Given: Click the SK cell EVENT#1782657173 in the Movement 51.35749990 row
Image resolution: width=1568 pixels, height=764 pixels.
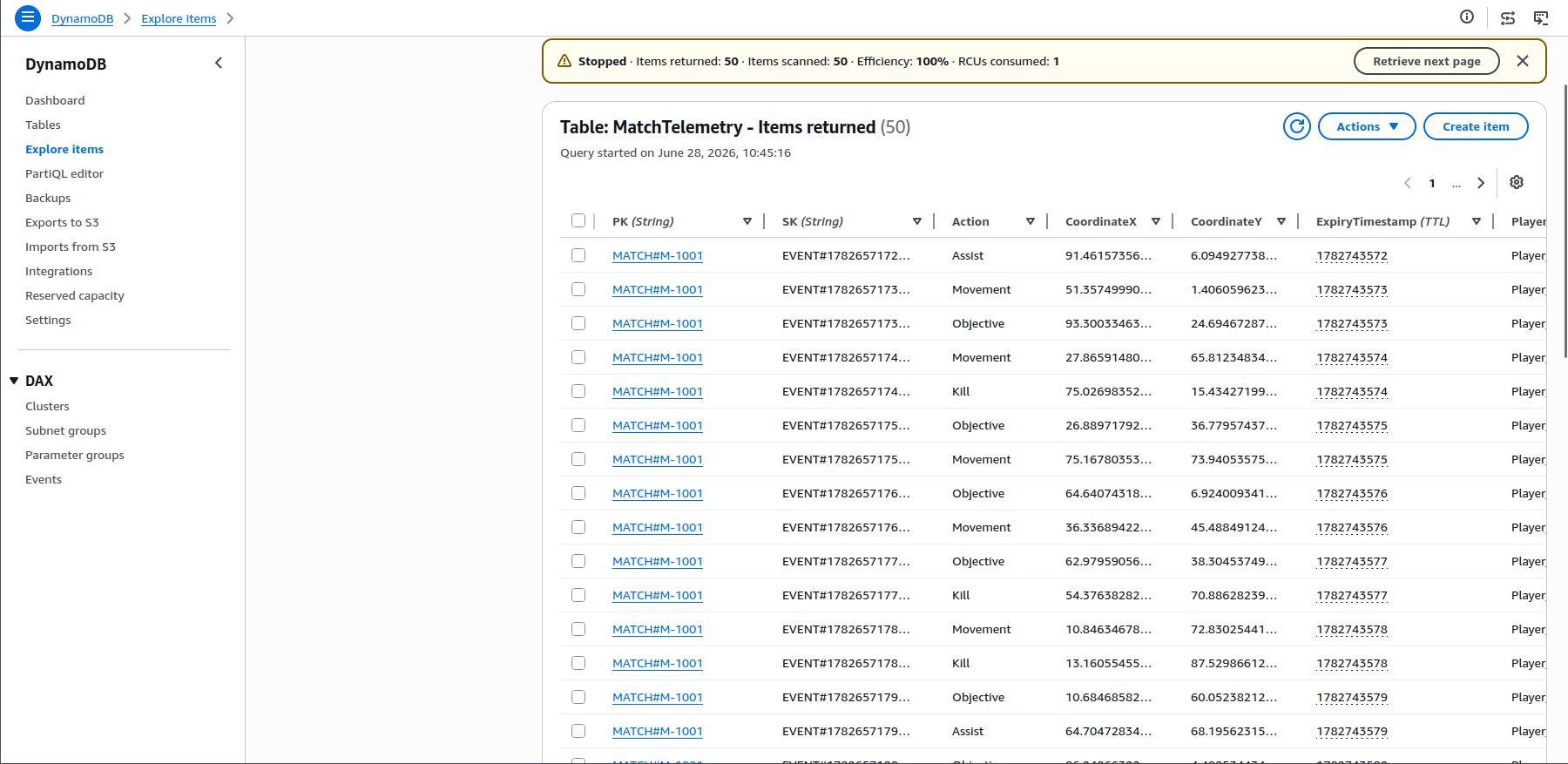Looking at the screenshot, I should click(846, 289).
